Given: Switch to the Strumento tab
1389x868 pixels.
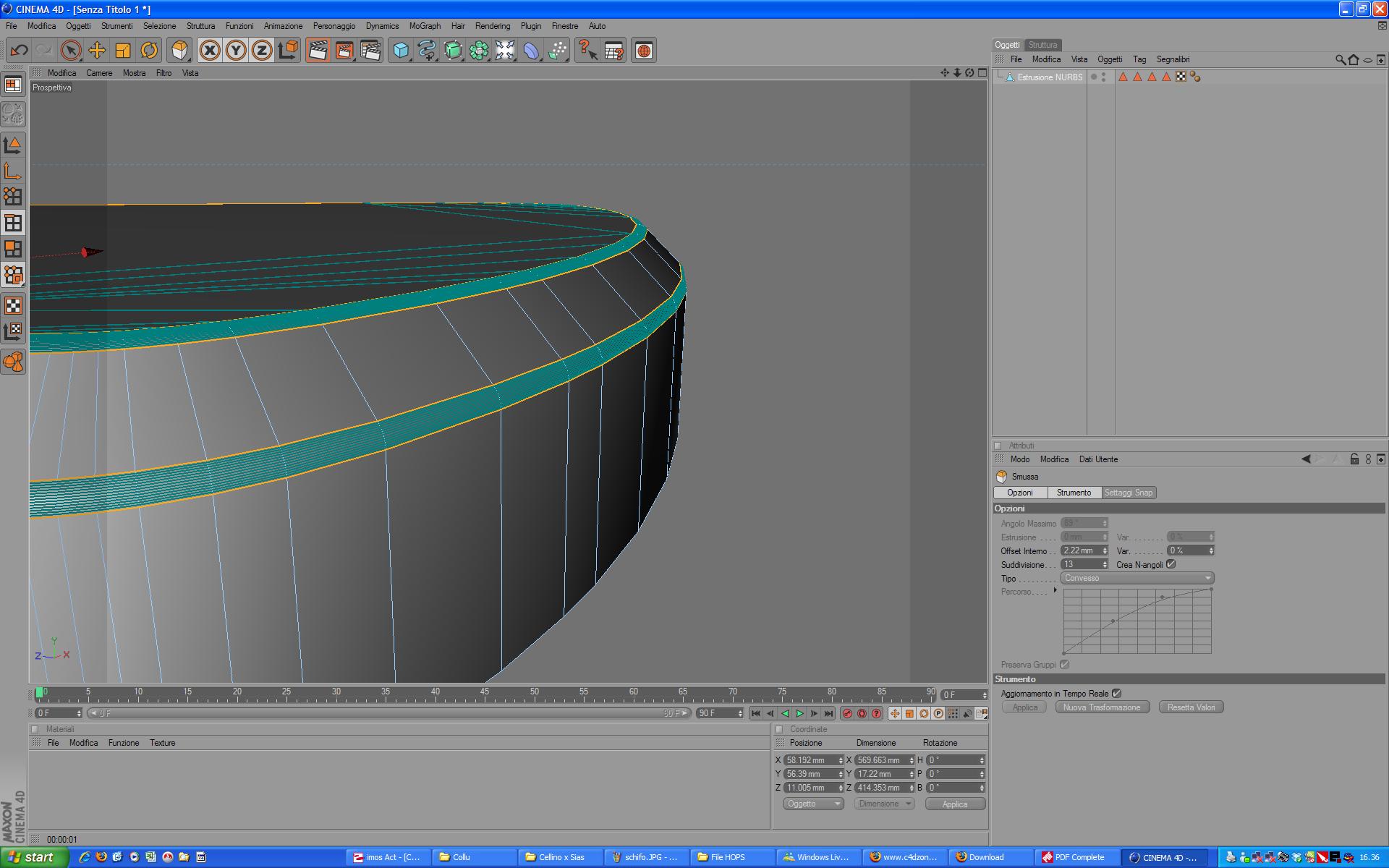Looking at the screenshot, I should (x=1074, y=493).
